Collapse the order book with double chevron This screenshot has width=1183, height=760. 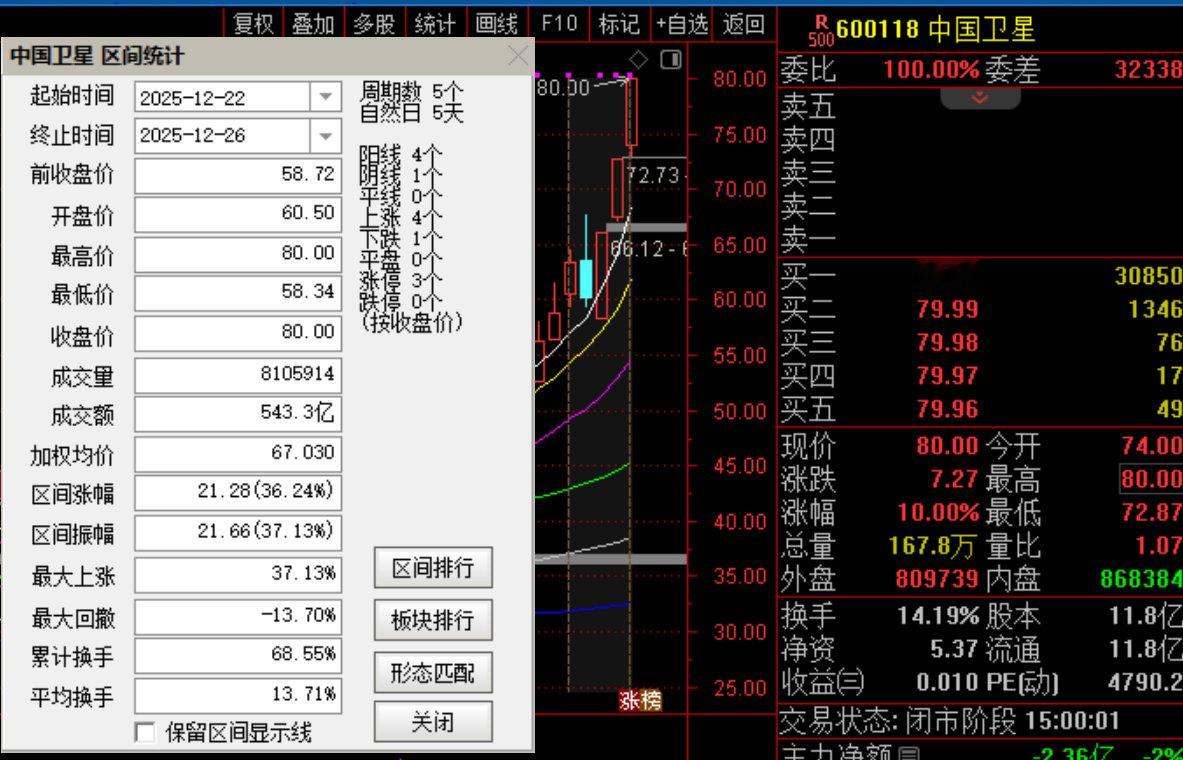(x=980, y=98)
